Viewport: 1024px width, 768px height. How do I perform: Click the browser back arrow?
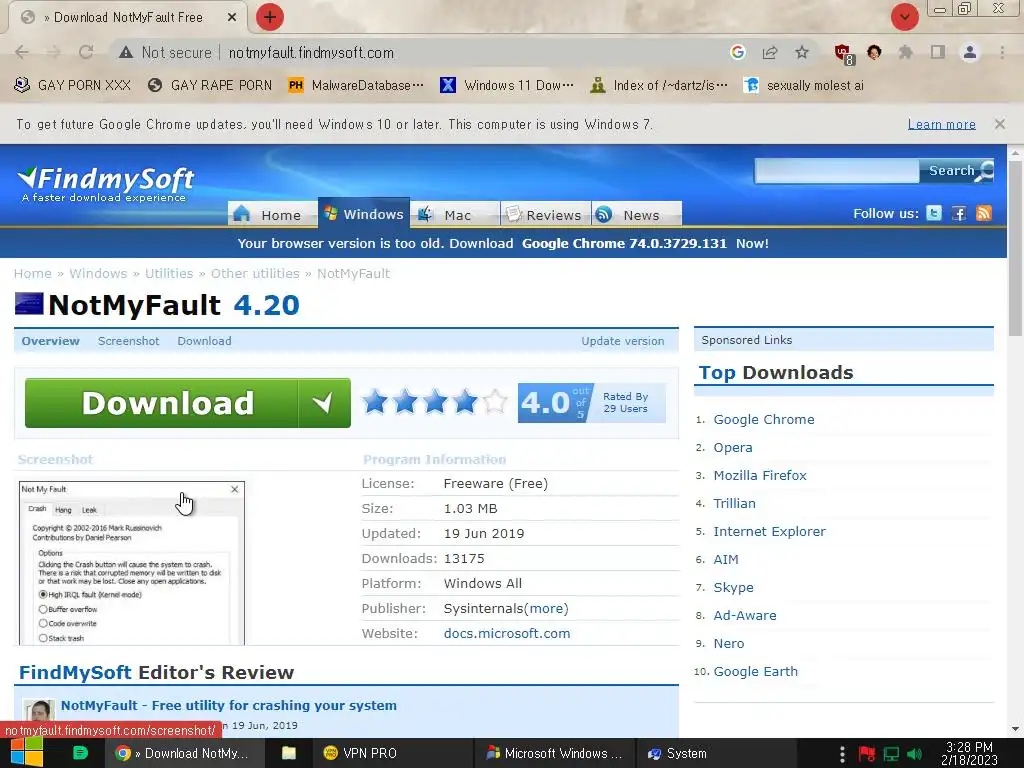click(x=22, y=52)
